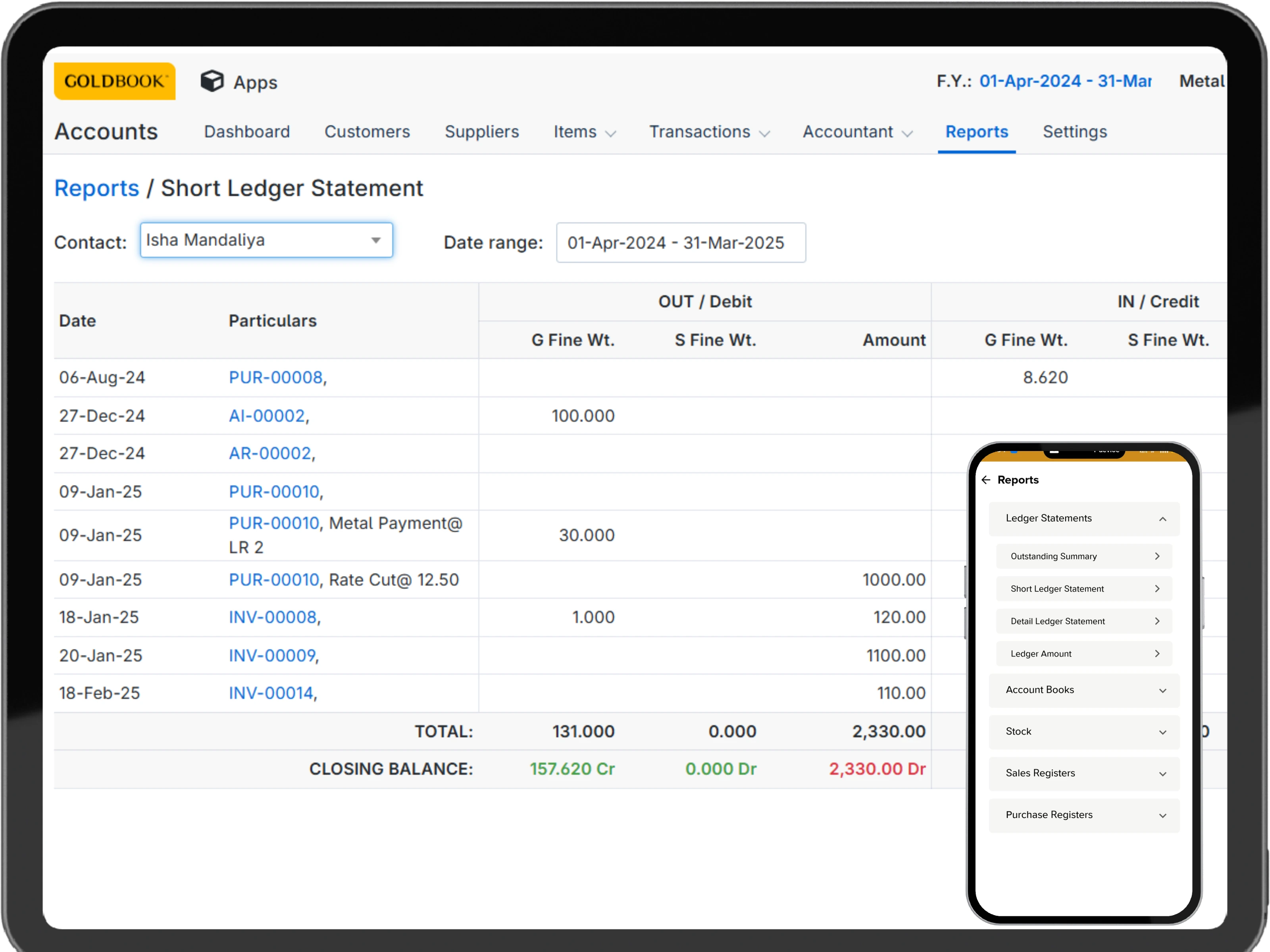This screenshot has height=952, width=1270.
Task: Expand the Account Books section
Action: click(1162, 690)
